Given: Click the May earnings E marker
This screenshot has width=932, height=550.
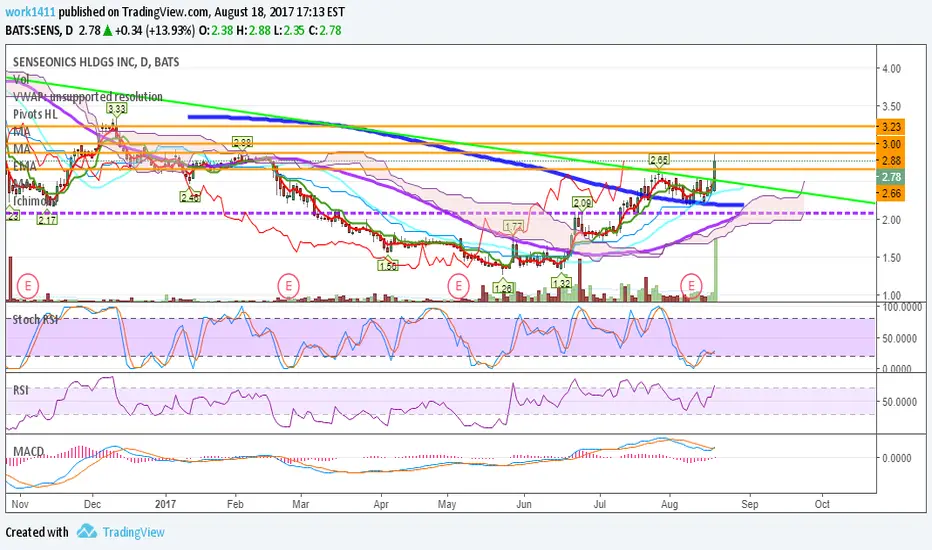Looking at the screenshot, I should [458, 286].
